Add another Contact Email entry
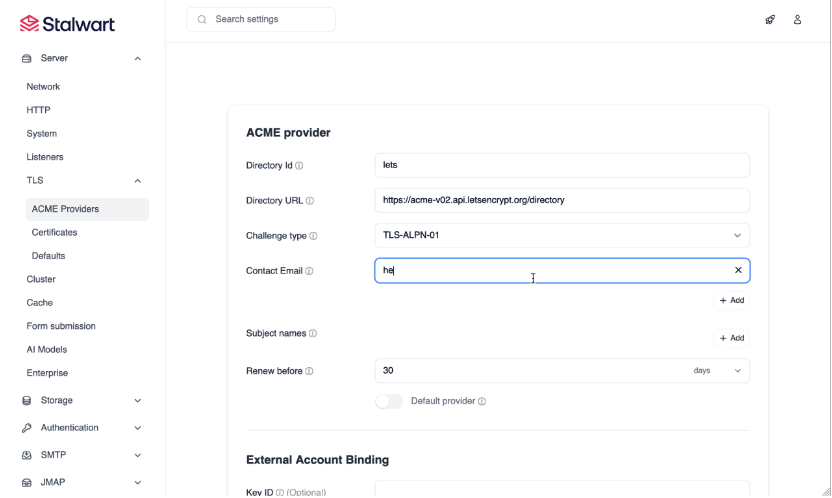832x498 pixels. coord(731,300)
